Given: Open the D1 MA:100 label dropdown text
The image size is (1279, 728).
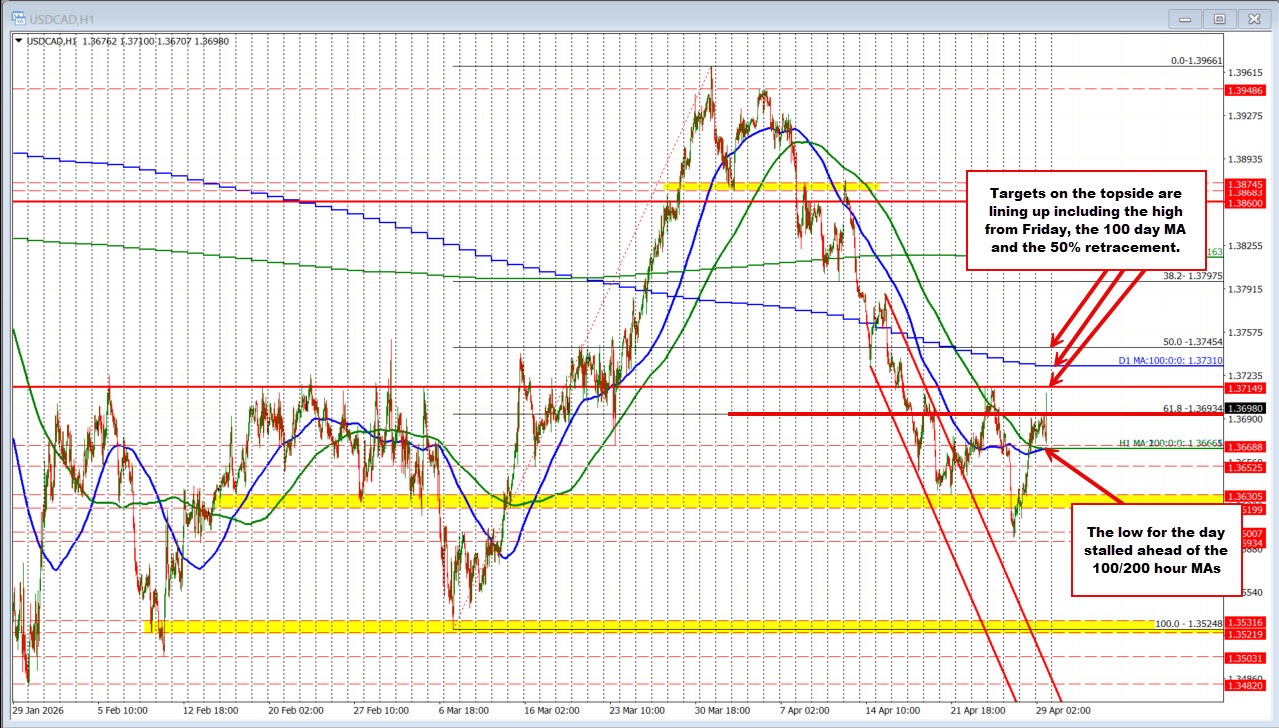Looking at the screenshot, I should point(1172,361).
